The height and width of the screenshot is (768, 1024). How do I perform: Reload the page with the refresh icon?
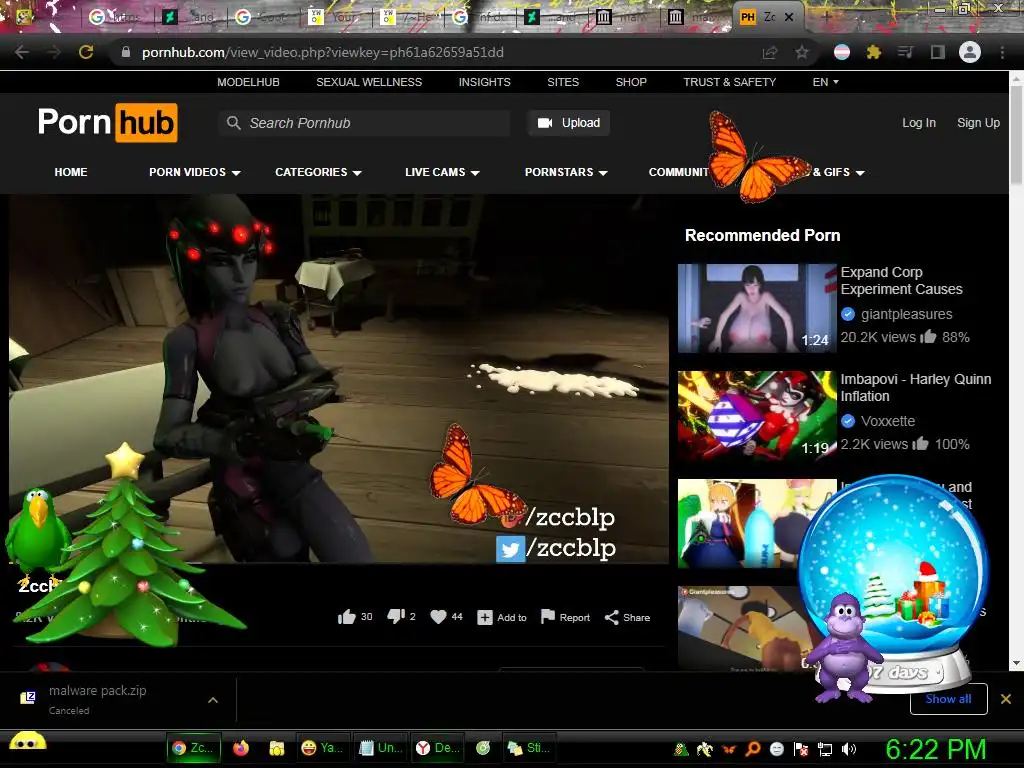pos(86,52)
